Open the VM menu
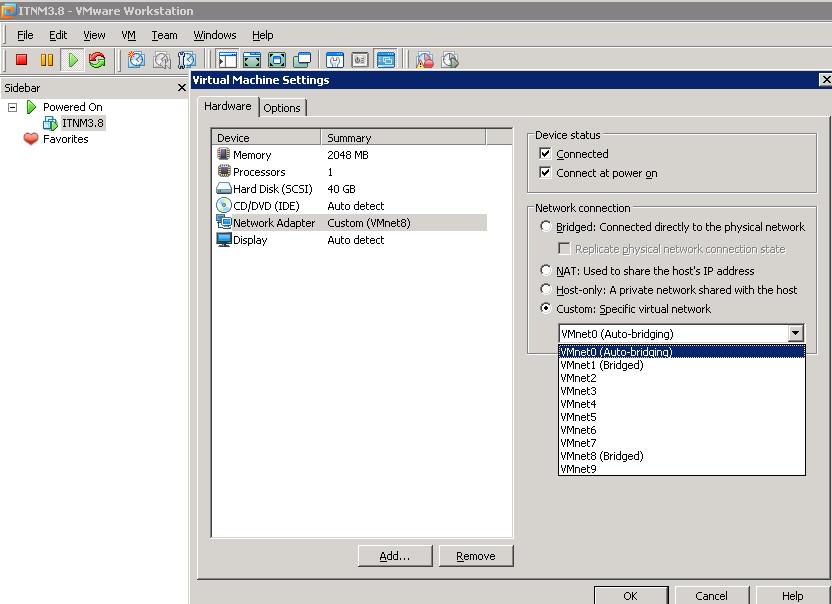The width and height of the screenshot is (832, 604). 128,35
